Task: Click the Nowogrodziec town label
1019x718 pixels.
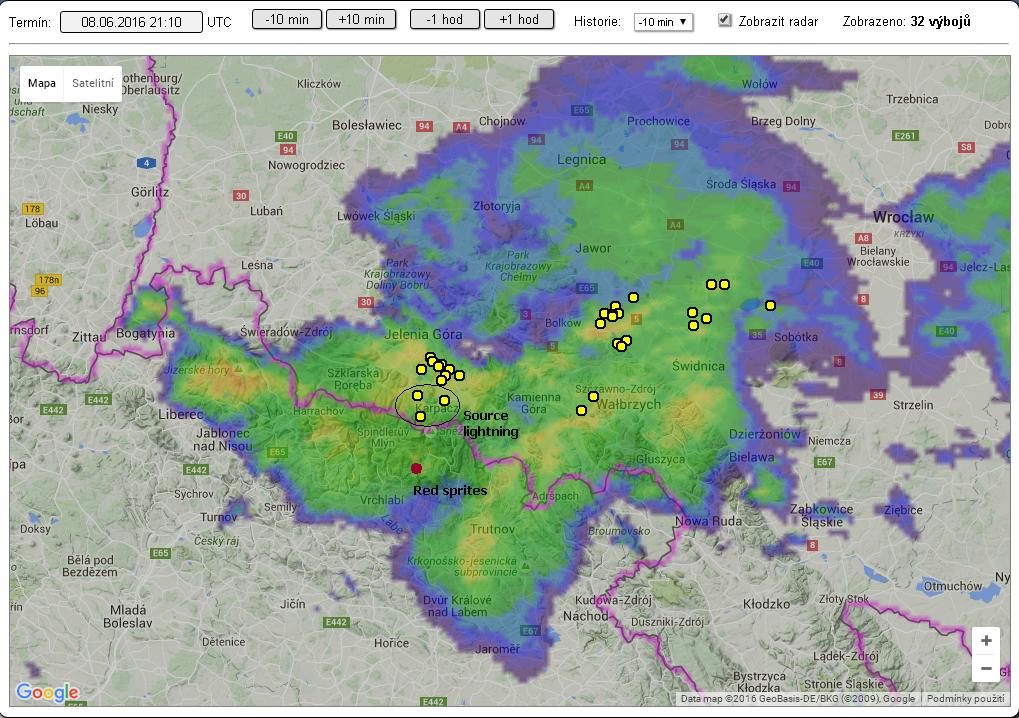Action: point(306,165)
